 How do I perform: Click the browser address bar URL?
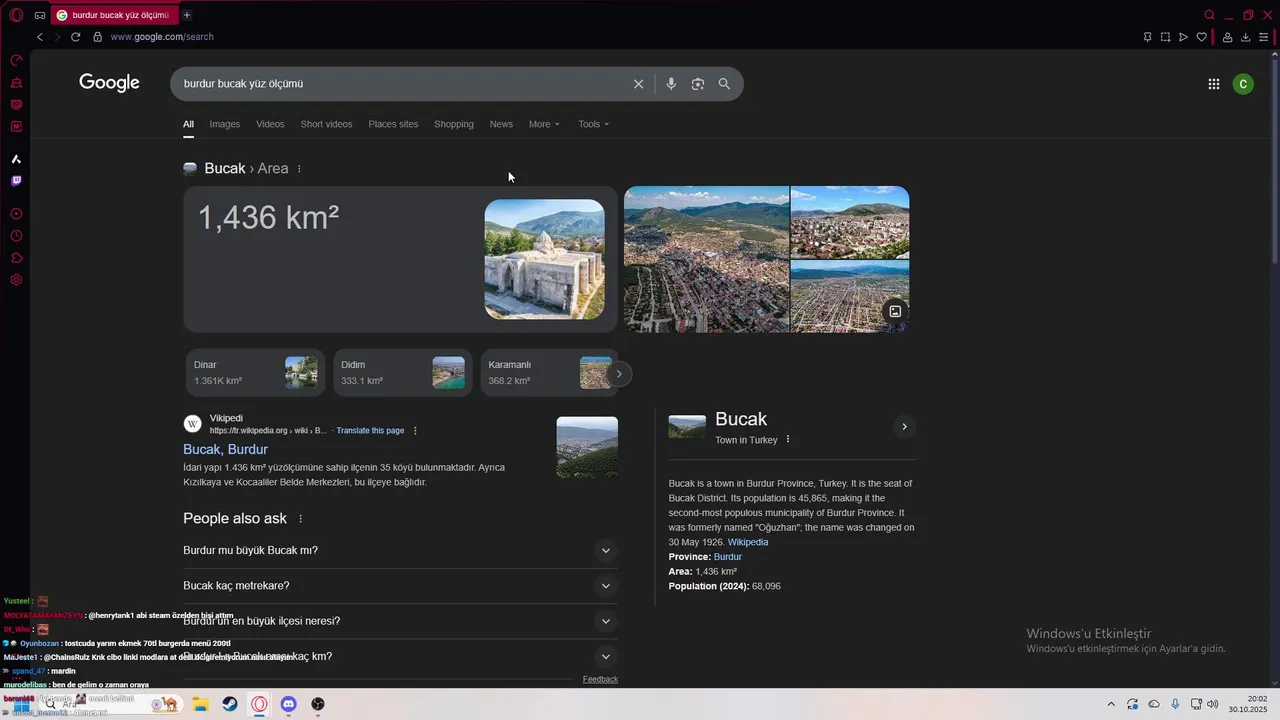coord(162,37)
